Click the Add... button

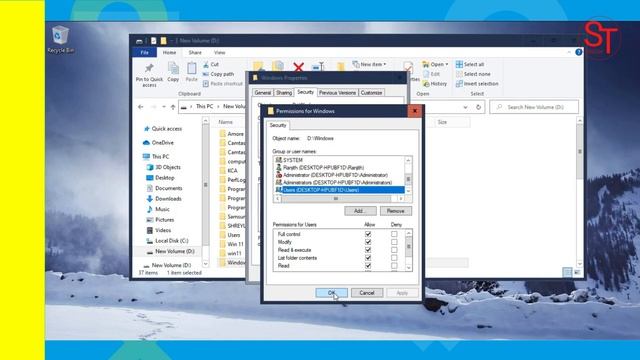(360, 211)
